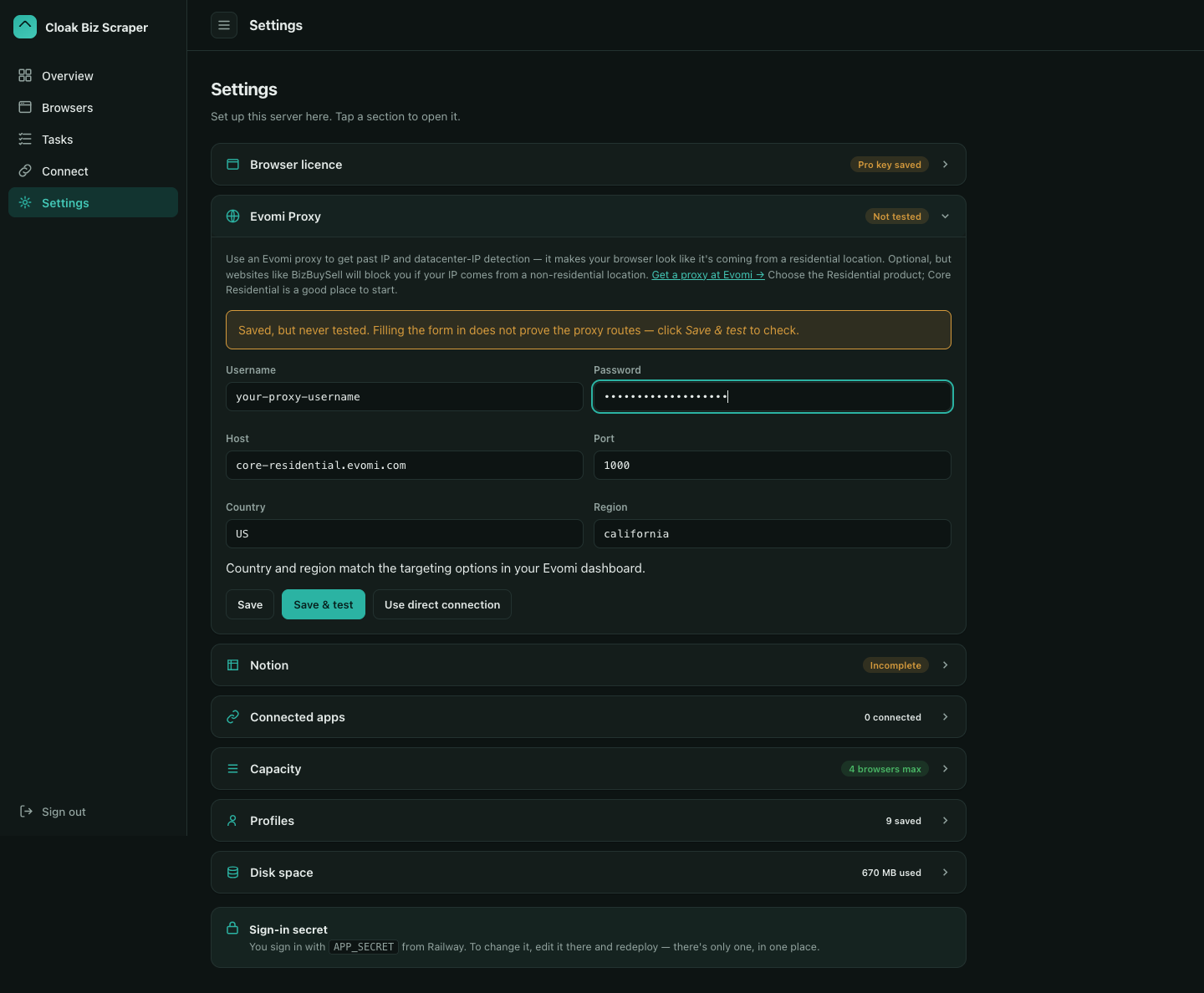Click the Tasks list icon in sidebar
Screen dimensions: 1204x993
[25, 139]
